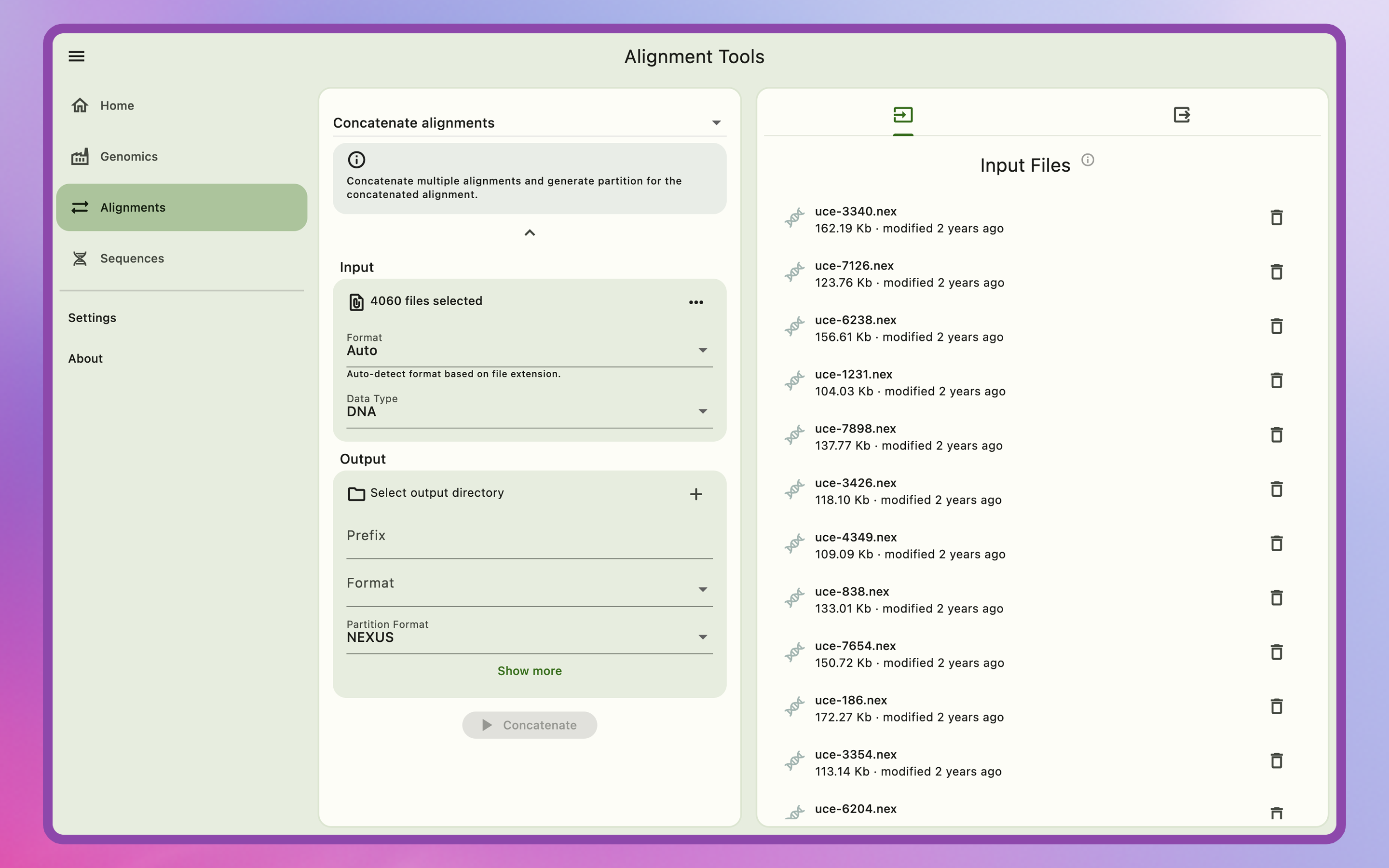Click Show more output options

529,670
